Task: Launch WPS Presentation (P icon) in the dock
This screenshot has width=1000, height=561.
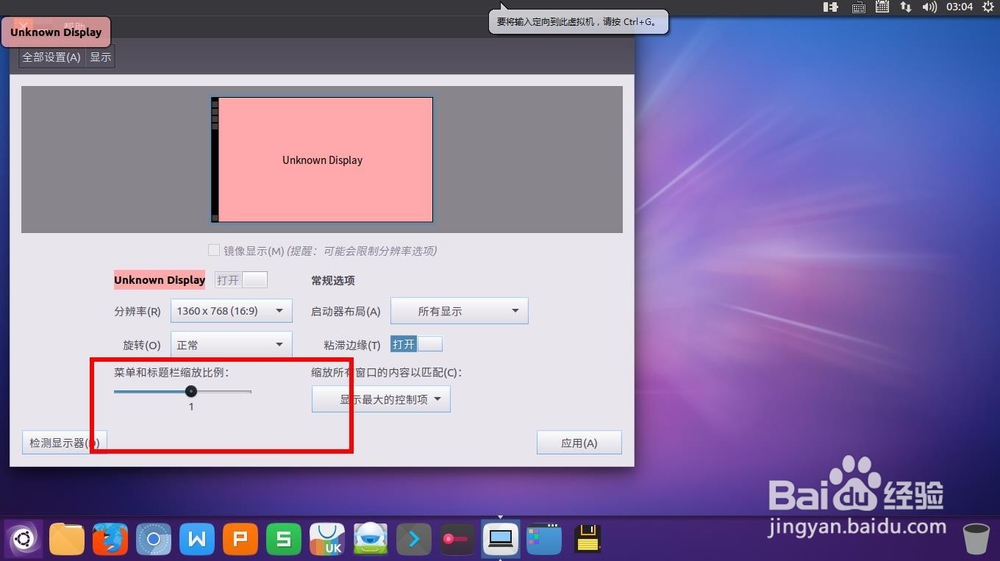Action: click(x=240, y=539)
